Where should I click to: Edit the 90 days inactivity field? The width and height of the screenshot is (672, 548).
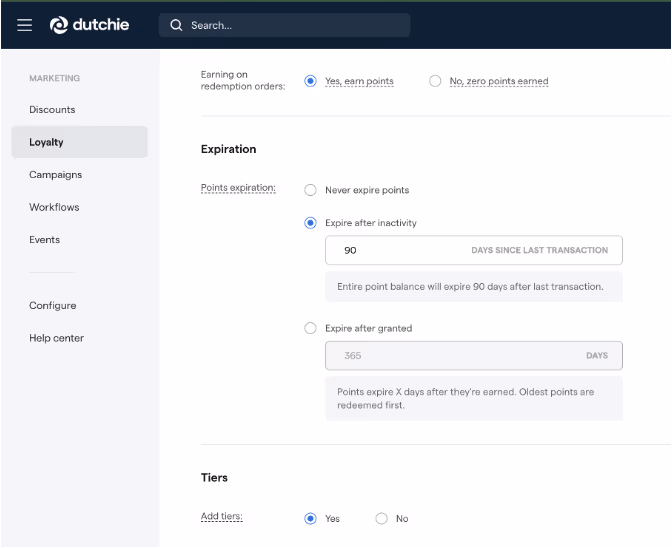click(x=474, y=251)
